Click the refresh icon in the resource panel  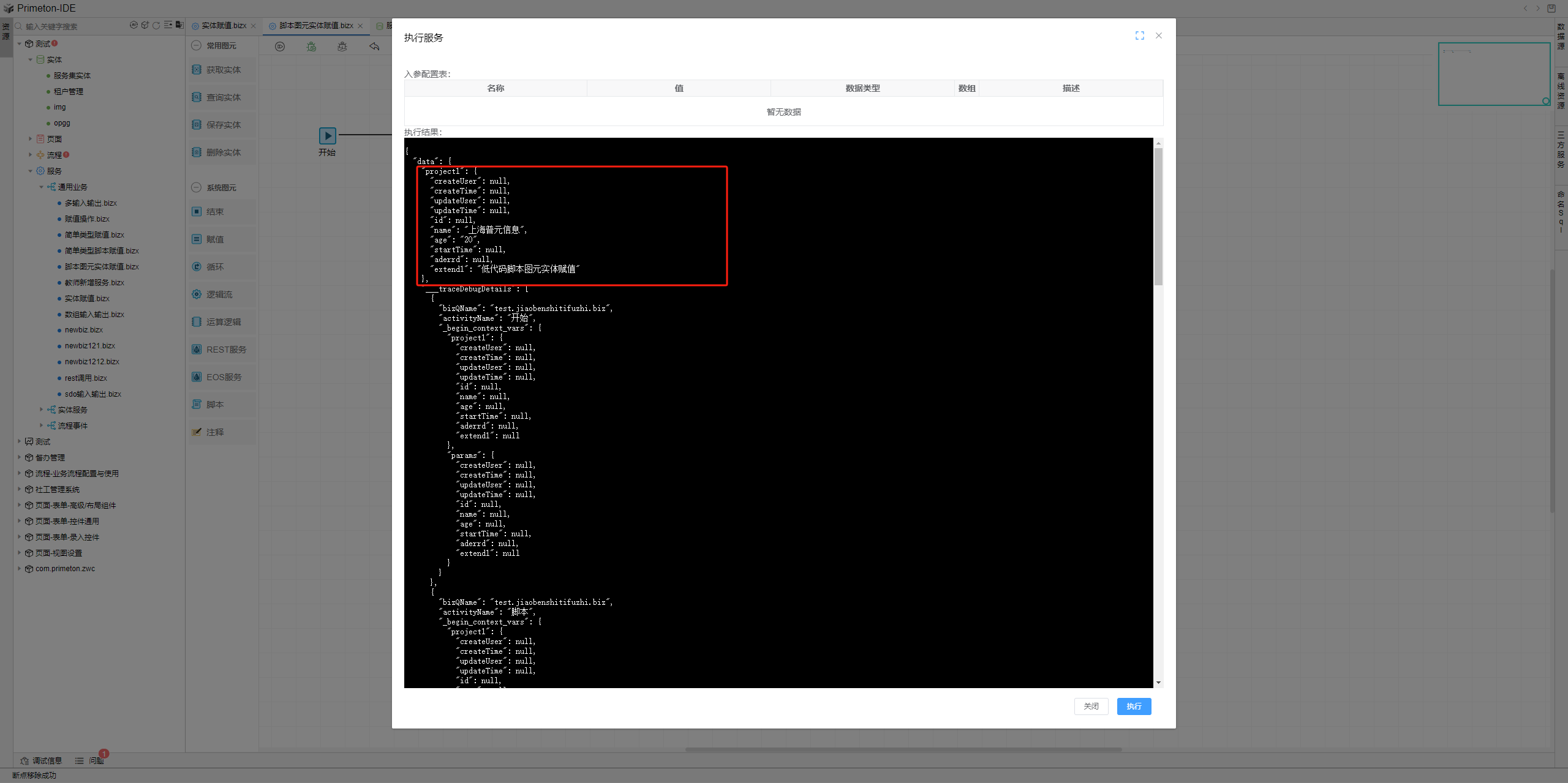tap(156, 25)
